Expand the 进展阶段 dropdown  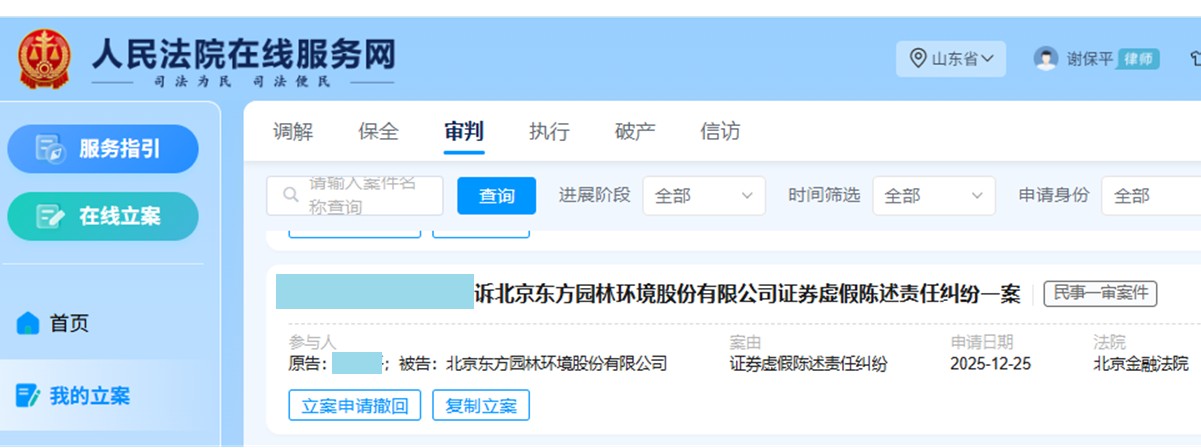(x=704, y=196)
